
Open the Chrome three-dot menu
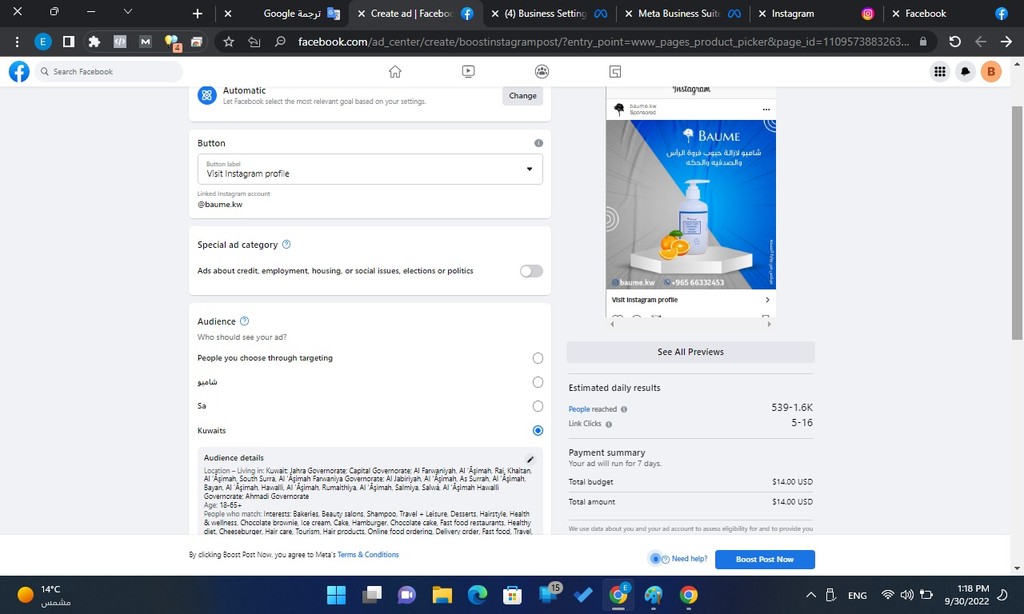(x=17, y=41)
